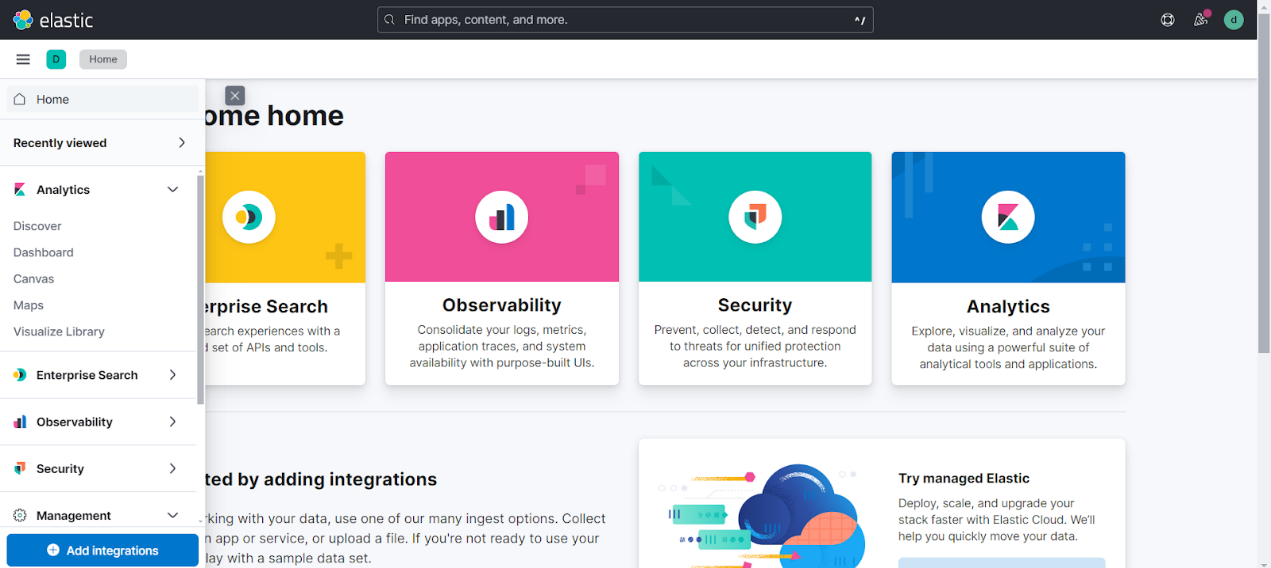Click the Try managed Elastic heading
The image size is (1271, 568).
click(964, 478)
